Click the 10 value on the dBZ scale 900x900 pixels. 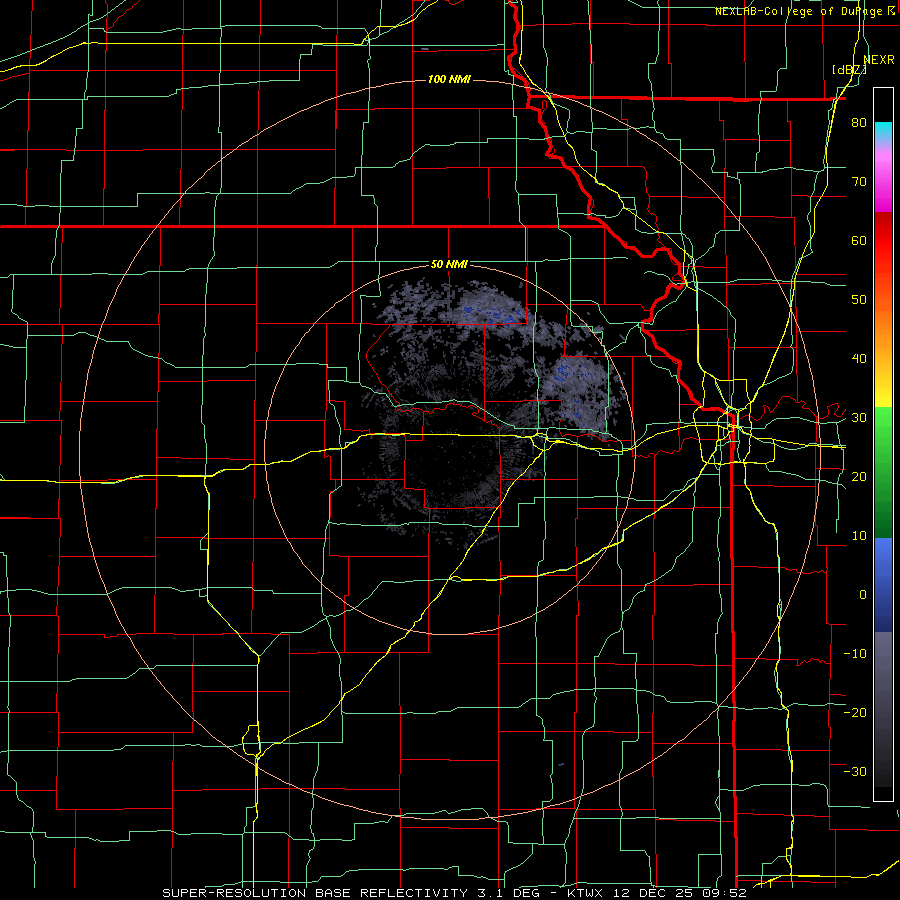[x=859, y=536]
